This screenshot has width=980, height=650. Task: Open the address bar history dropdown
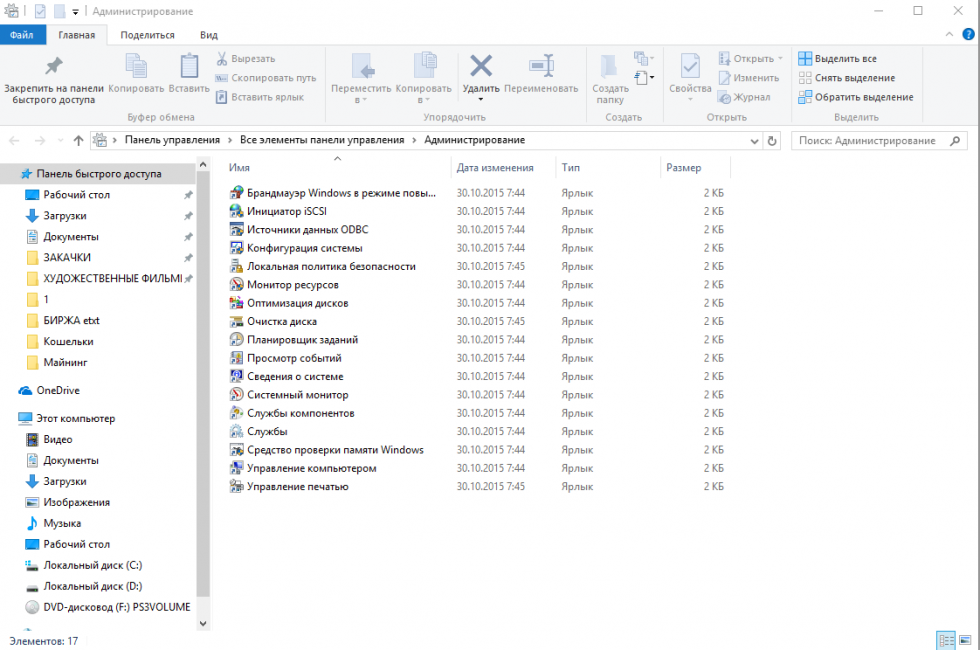pos(754,141)
